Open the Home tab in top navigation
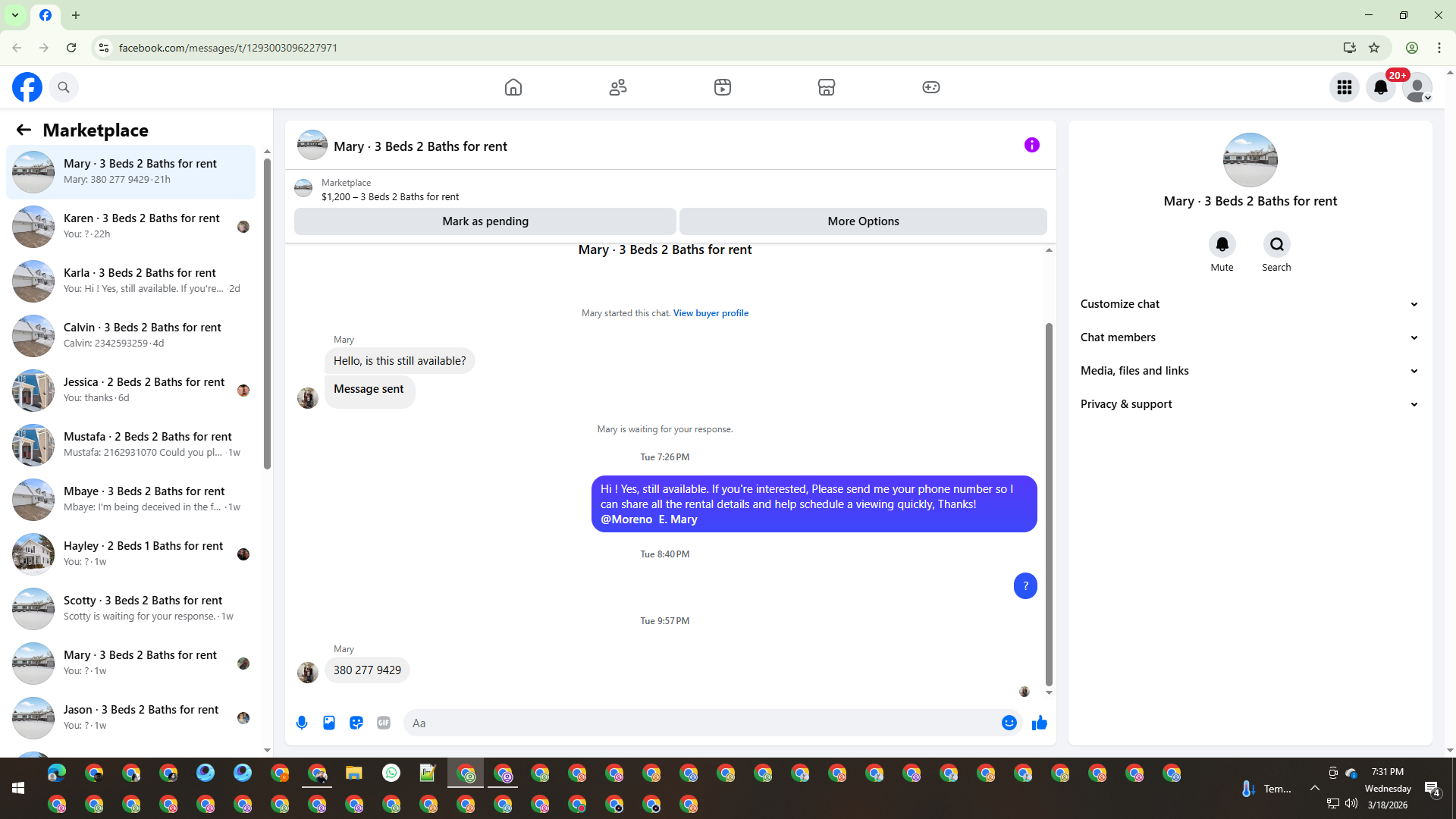 tap(513, 87)
